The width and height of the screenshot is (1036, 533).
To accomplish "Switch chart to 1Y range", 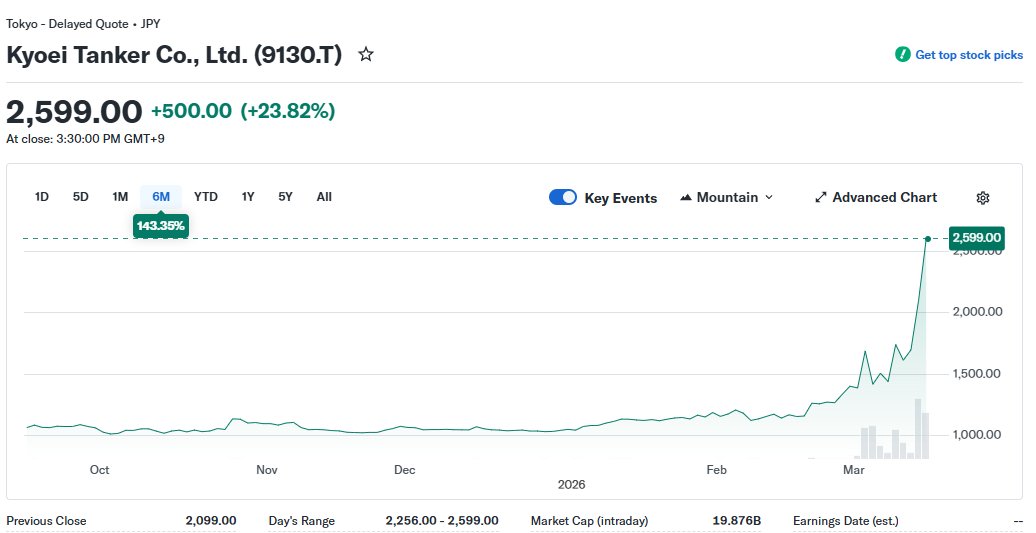I will [x=248, y=197].
